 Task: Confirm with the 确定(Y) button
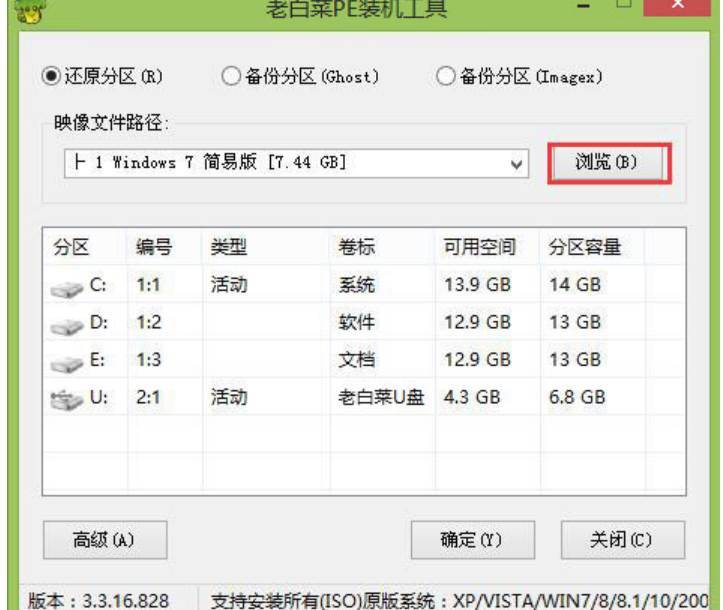click(x=471, y=540)
